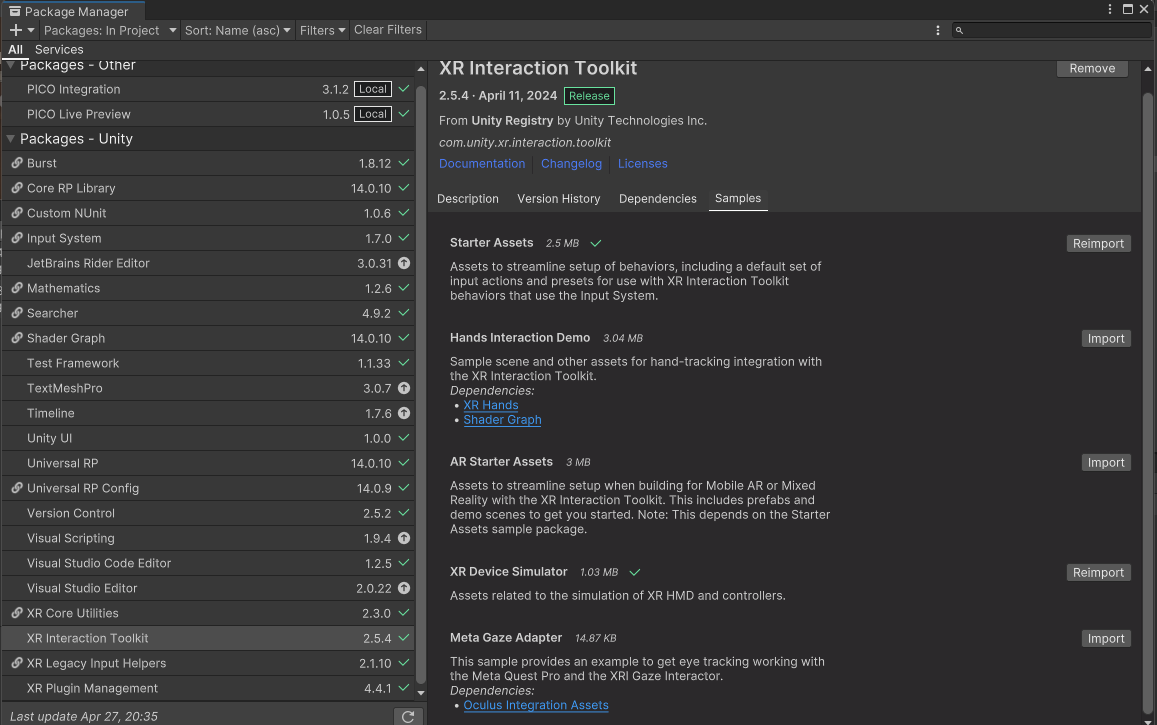Select the Version Control package
1157x725 pixels.
tap(208, 513)
